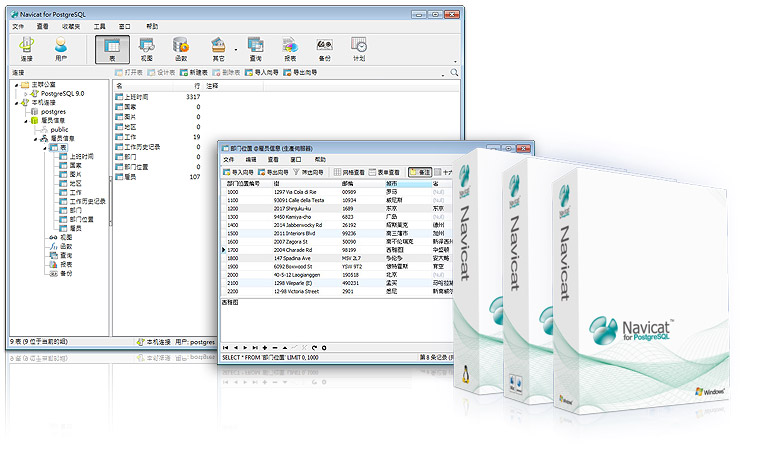Click memo text area showing 西雅图

(x=337, y=320)
